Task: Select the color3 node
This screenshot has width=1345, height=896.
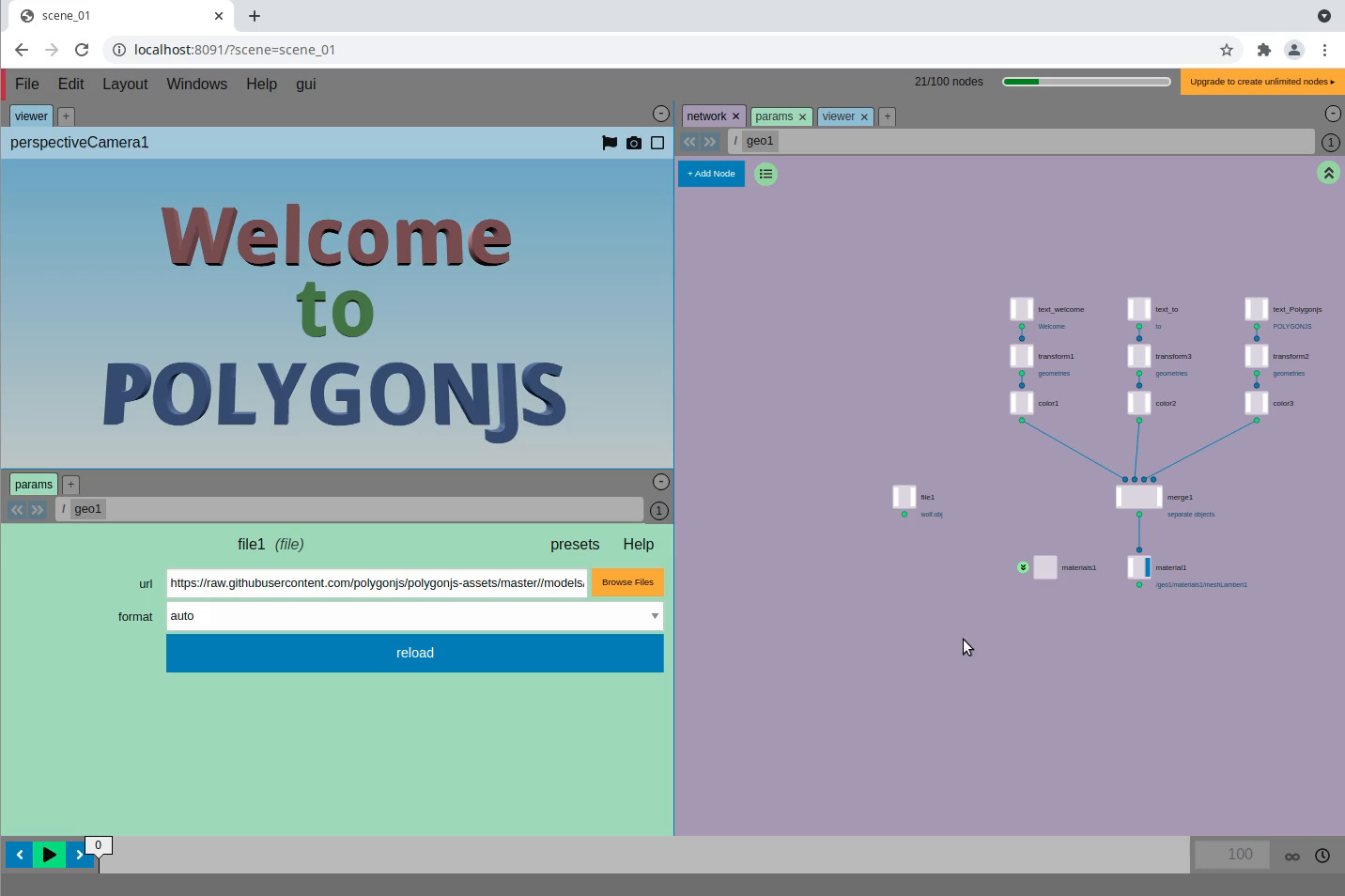Action: pyautogui.click(x=1257, y=403)
